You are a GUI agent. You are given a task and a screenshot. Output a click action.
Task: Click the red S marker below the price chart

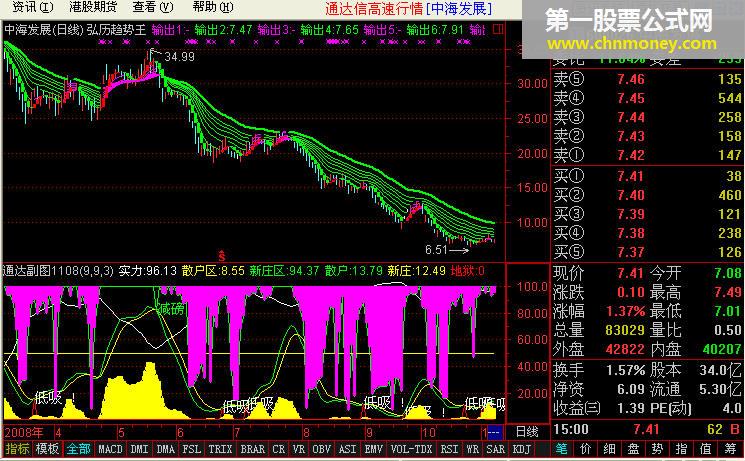(221, 256)
